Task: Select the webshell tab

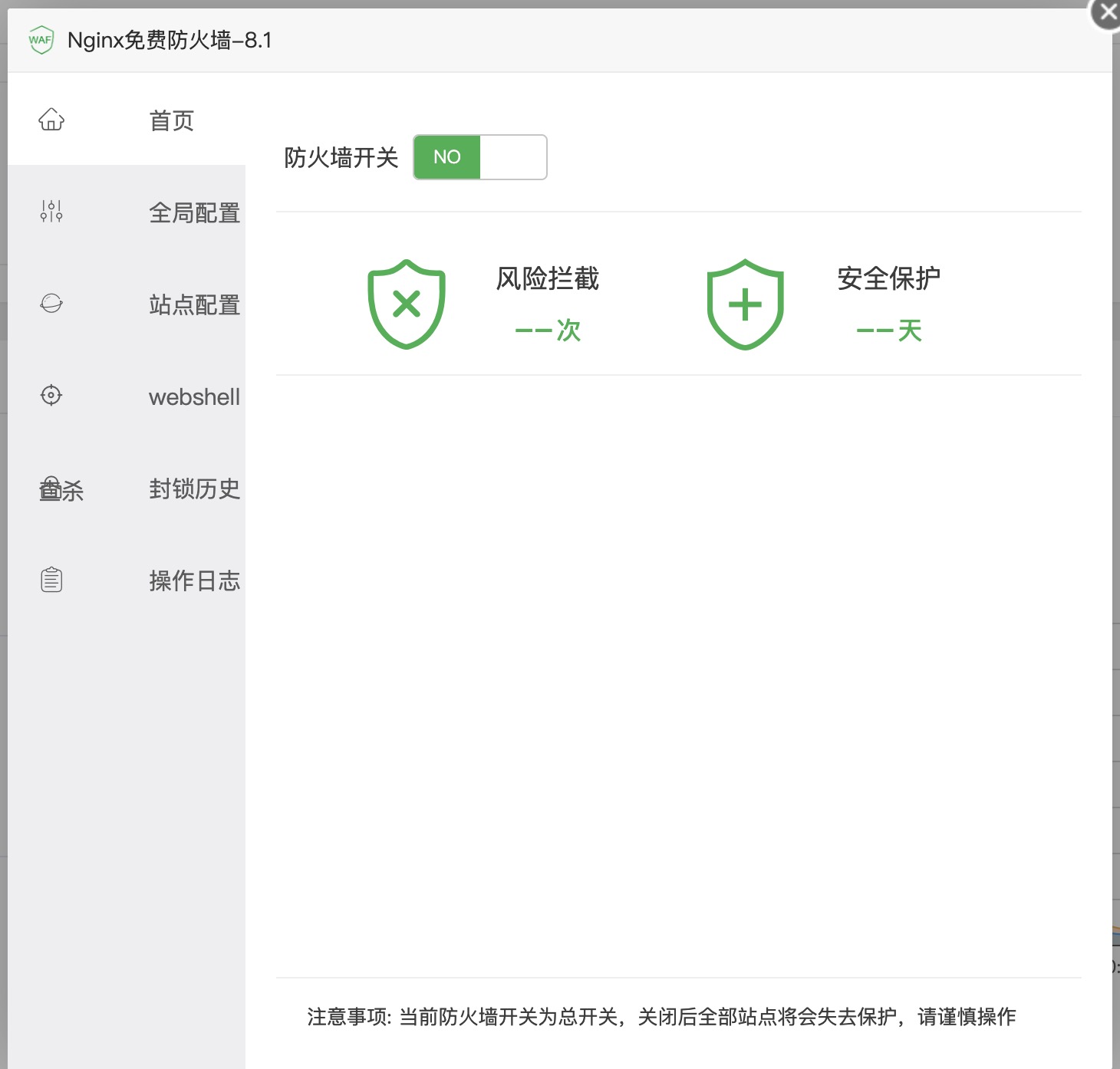Action: point(127,396)
